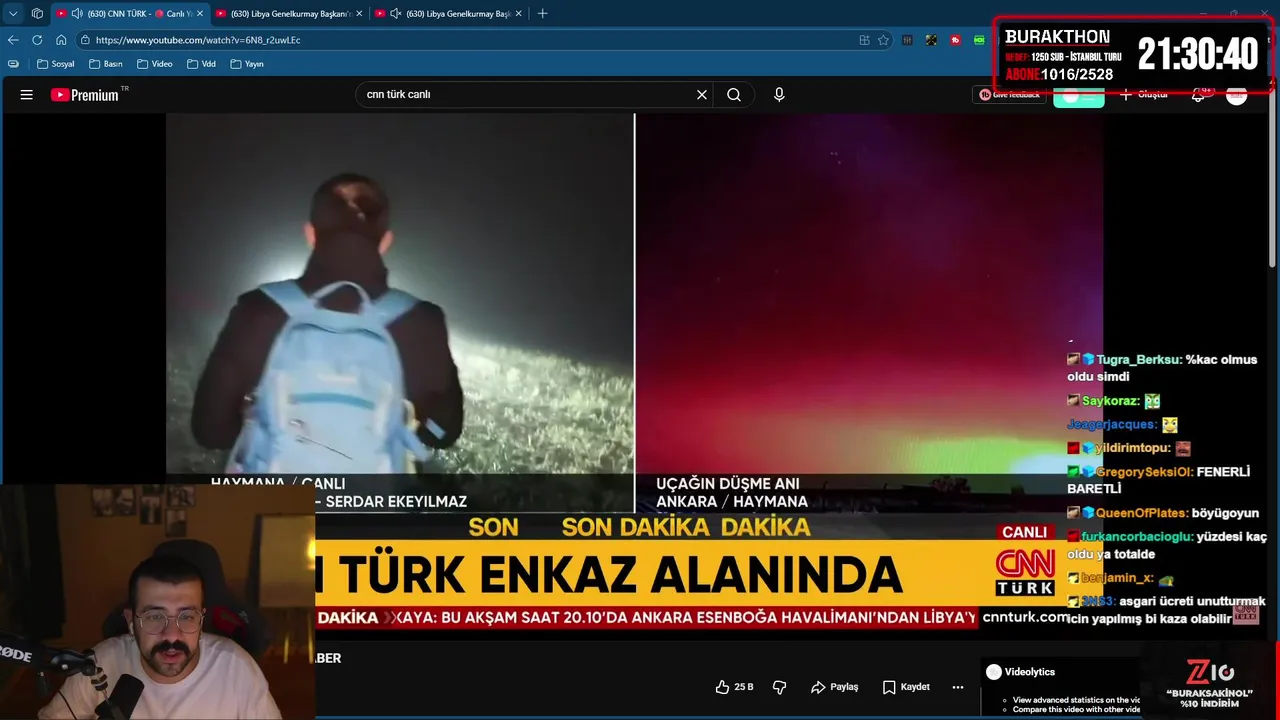Switch to second Libya Genelkurmay Başkanı tab
This screenshot has height=720, width=1280.
[x=289, y=13]
